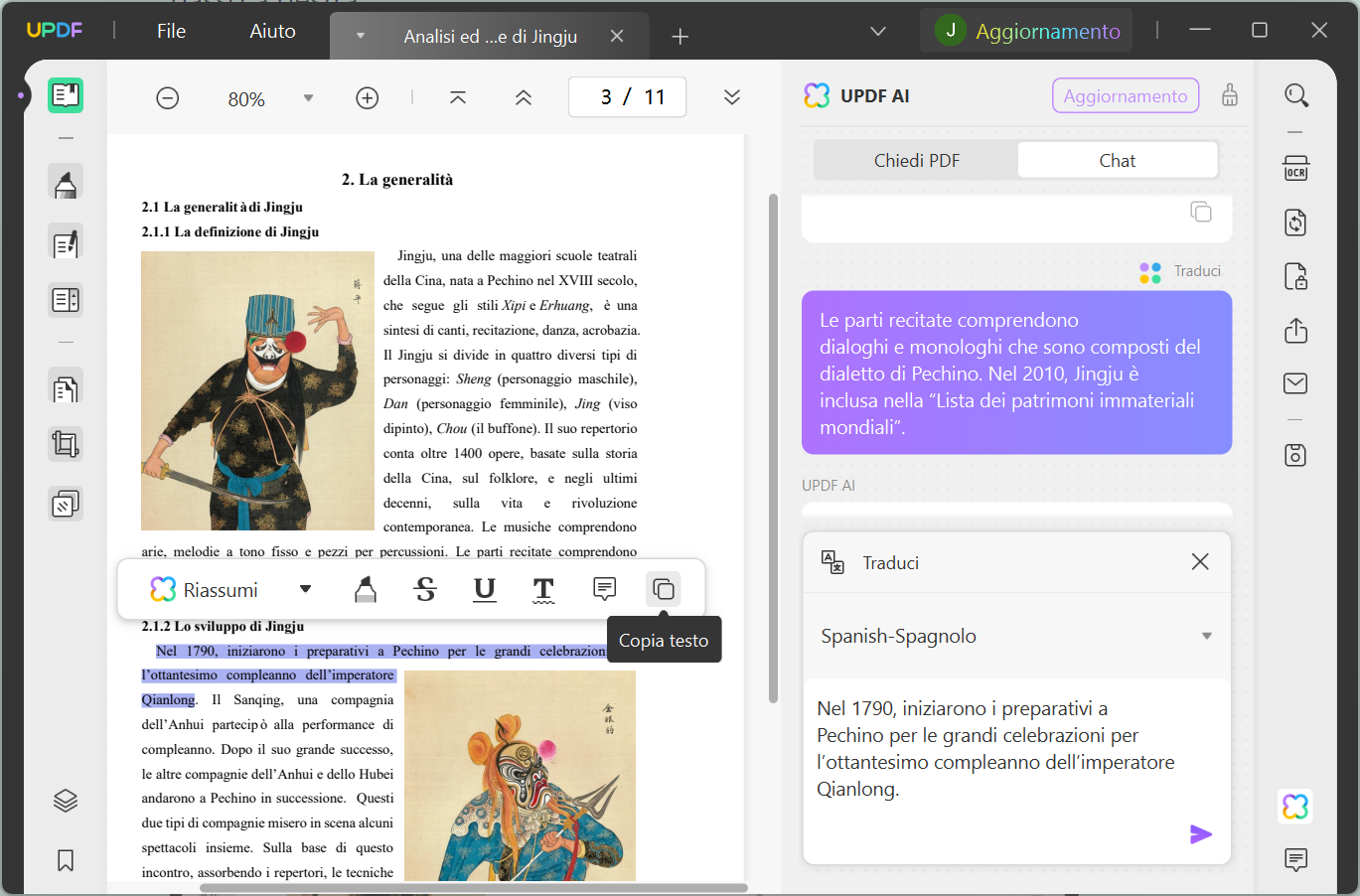Open the Bookmarks panel icon

point(66,860)
